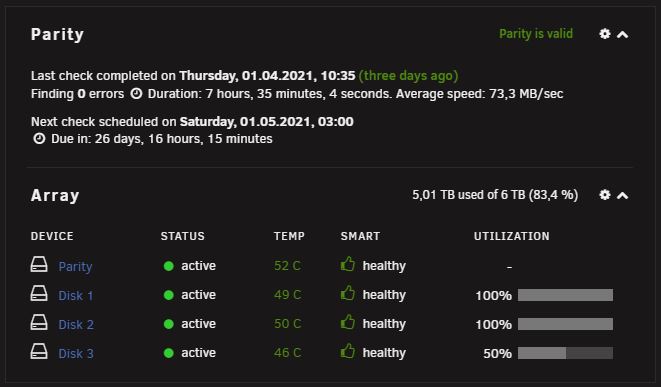This screenshot has height=387, width=661.
Task: Open the Disk 2 link
Action: [76, 325]
